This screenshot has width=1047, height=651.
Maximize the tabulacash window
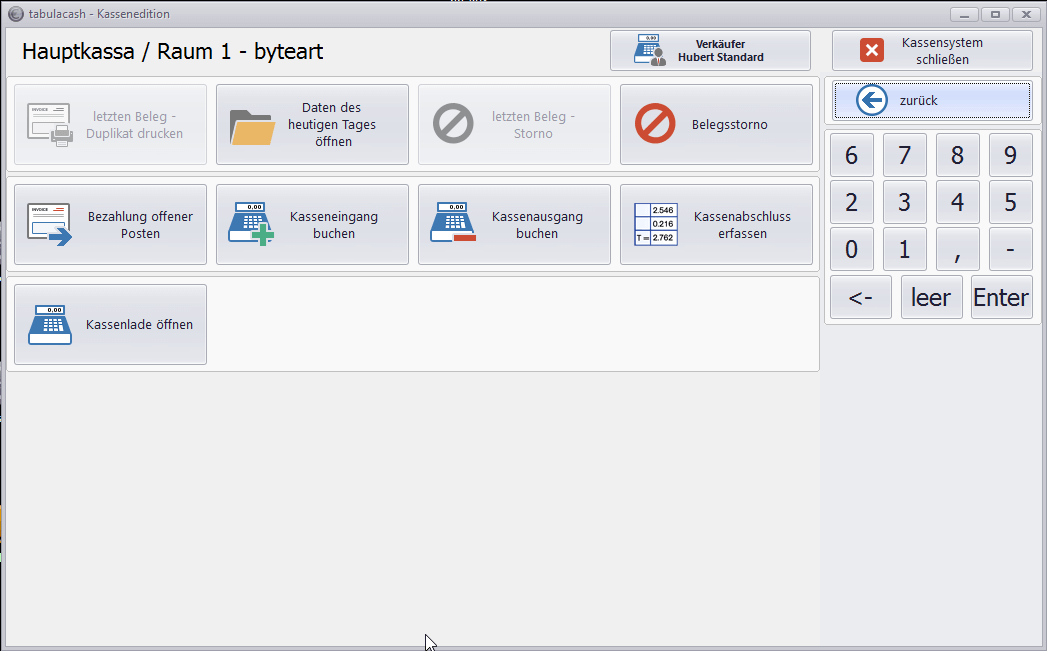tap(995, 14)
